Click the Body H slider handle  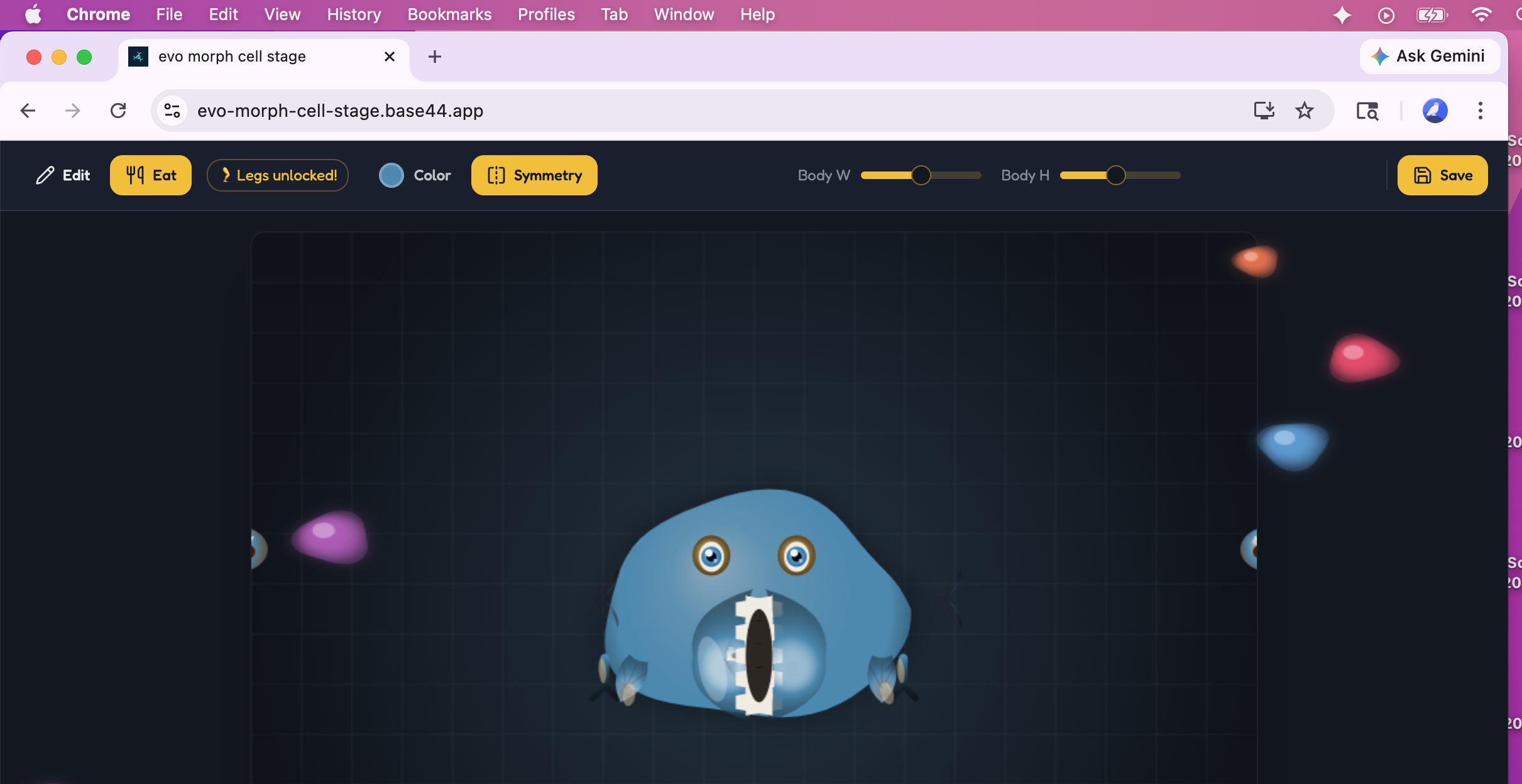(1115, 175)
